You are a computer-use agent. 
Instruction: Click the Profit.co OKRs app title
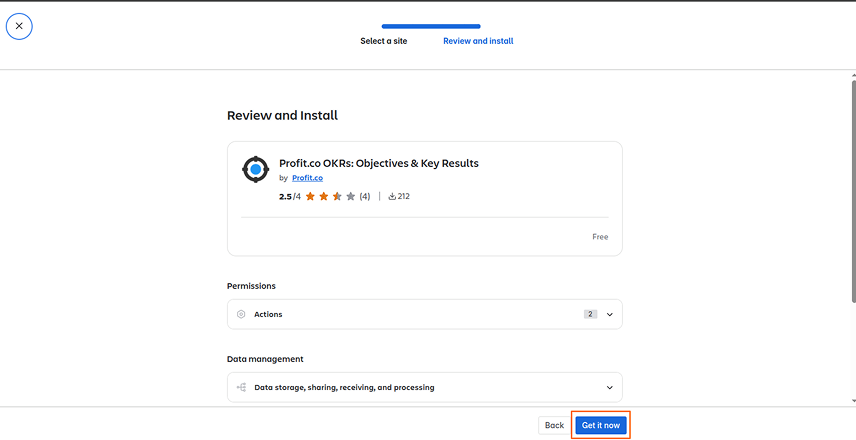pos(379,163)
